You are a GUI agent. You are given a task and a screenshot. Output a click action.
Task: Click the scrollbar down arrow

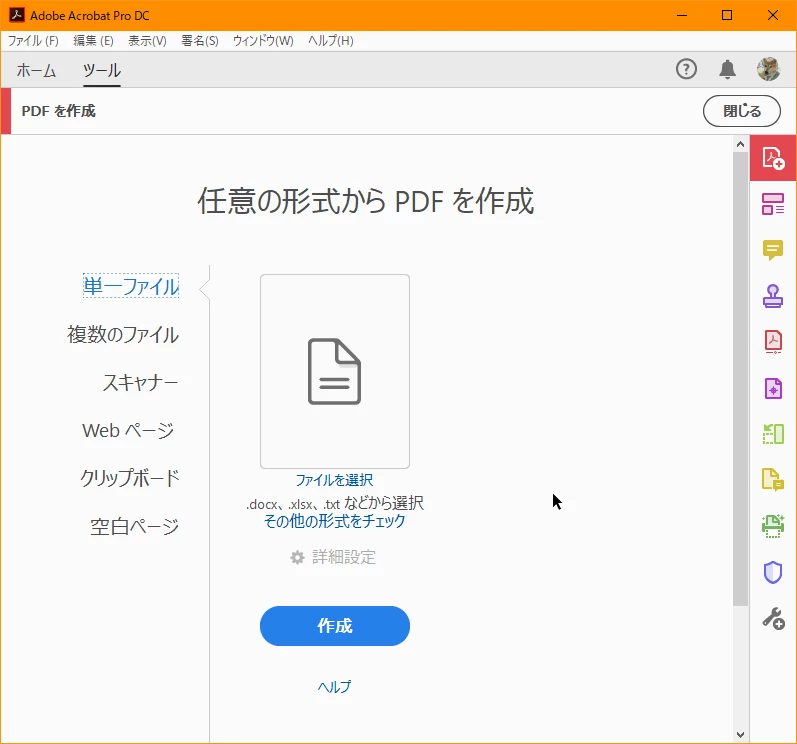(741, 735)
